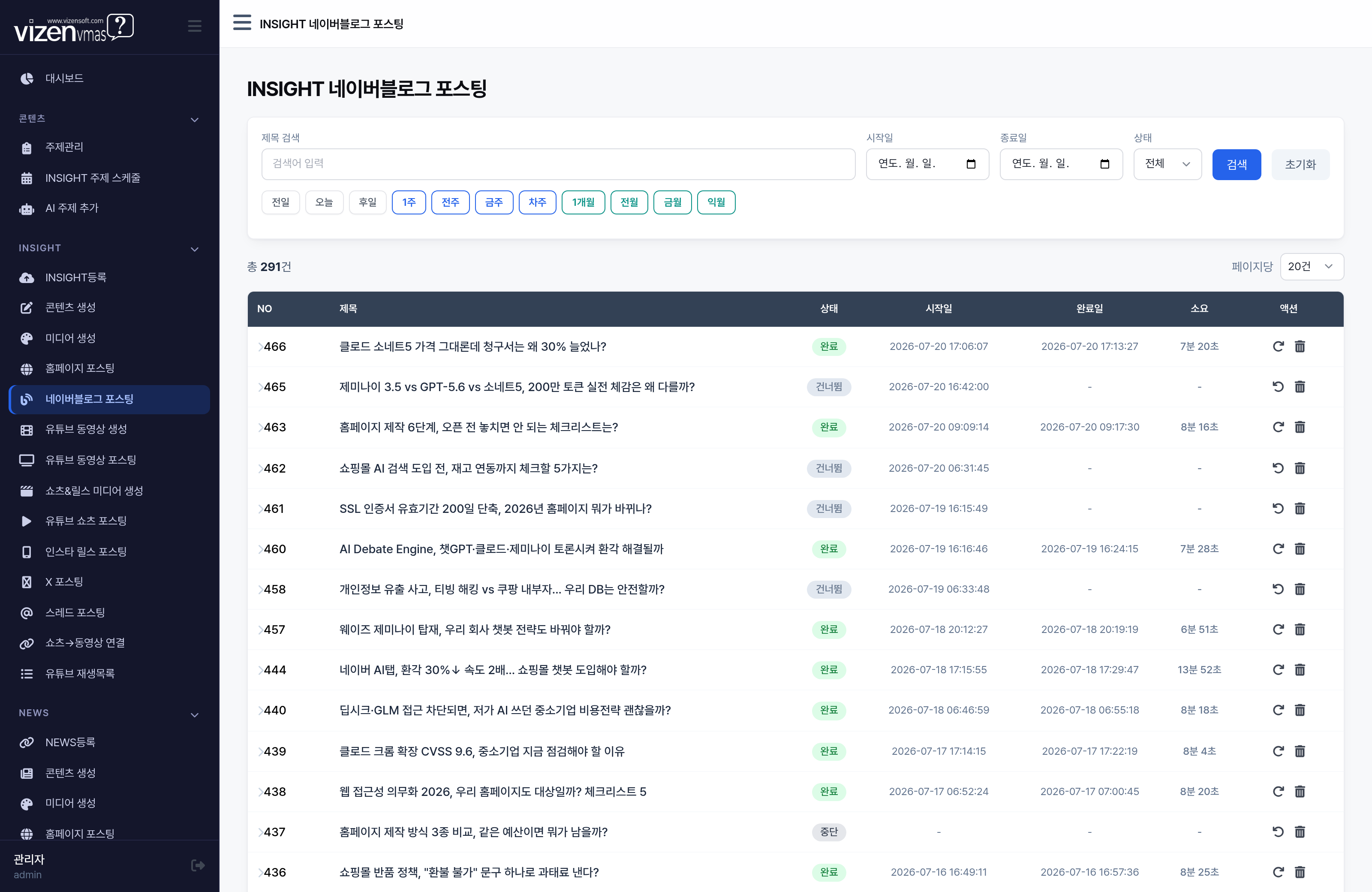This screenshot has height=892, width=1372.
Task: Click the link icon for NEWS등록
Action: coord(27,743)
